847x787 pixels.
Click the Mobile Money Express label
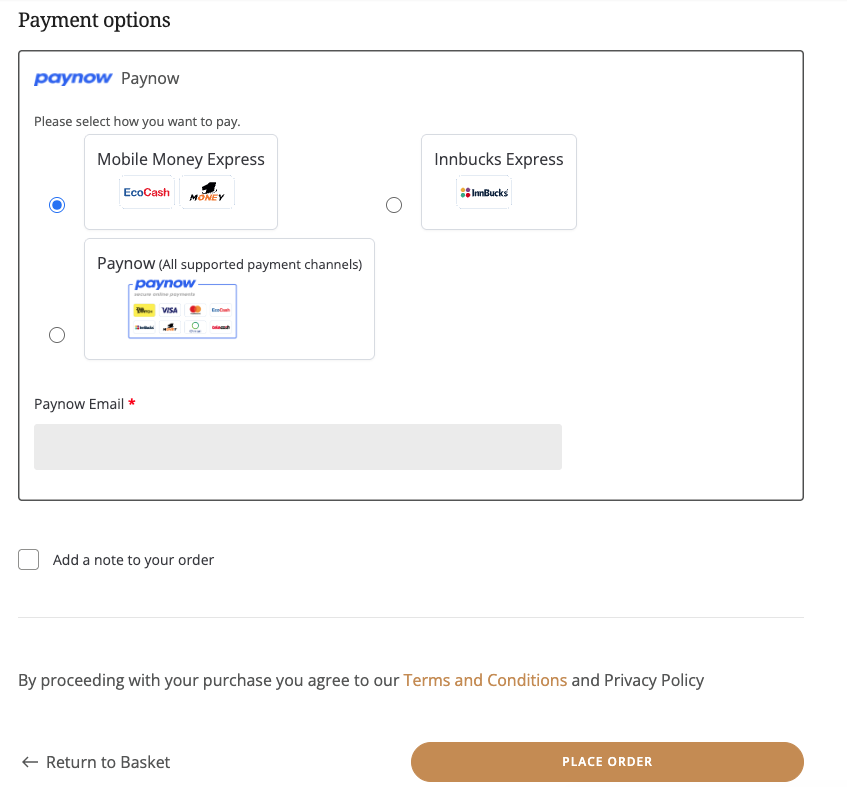pos(181,159)
